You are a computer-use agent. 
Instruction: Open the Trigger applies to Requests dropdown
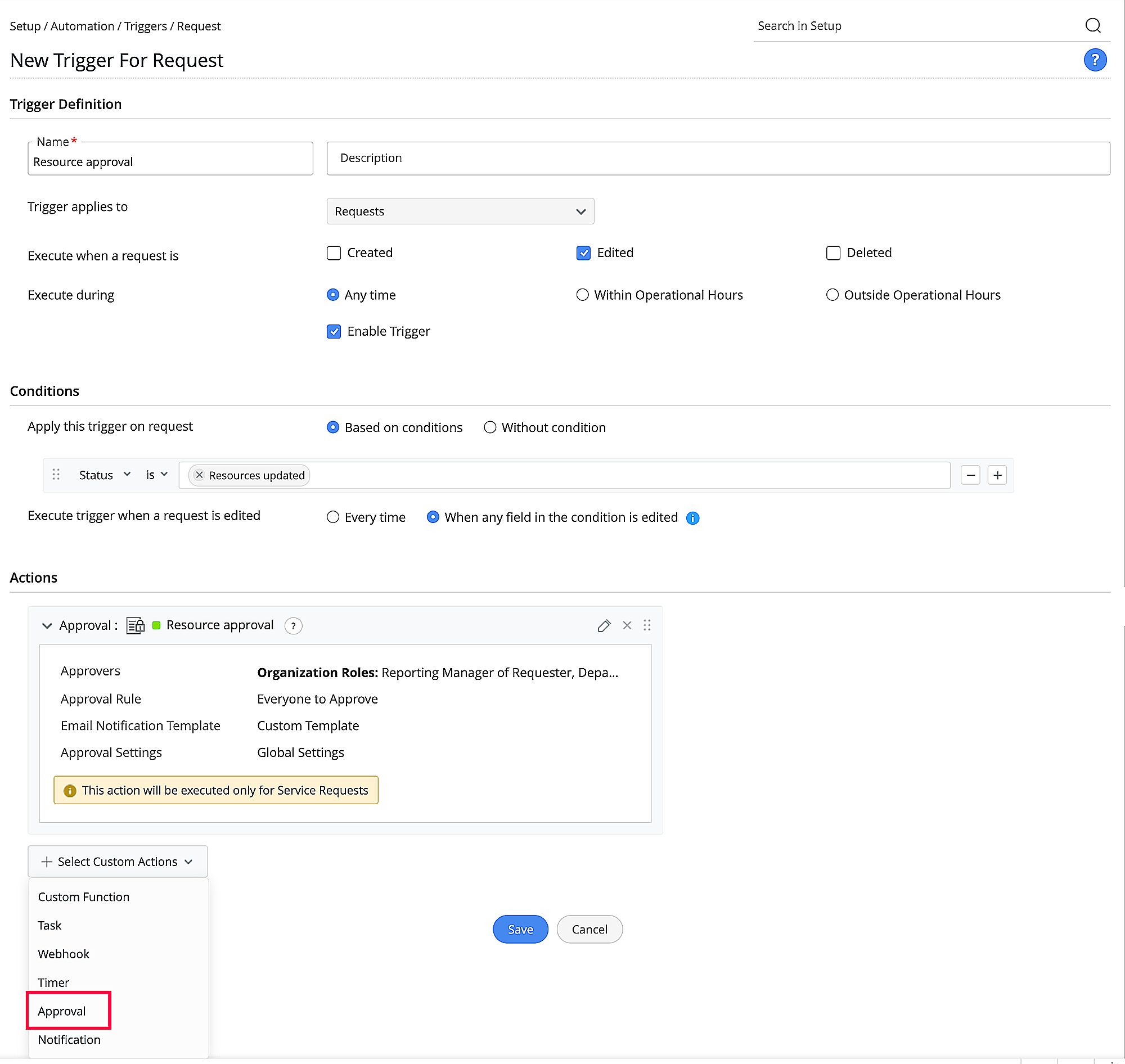click(460, 211)
